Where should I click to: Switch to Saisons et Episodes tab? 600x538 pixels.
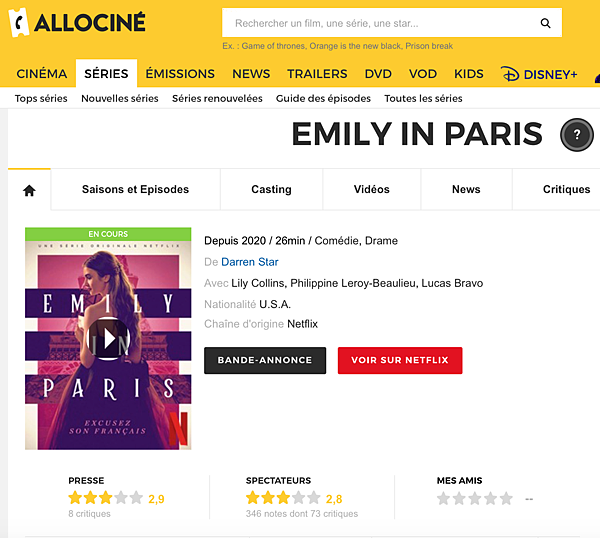[x=135, y=190]
